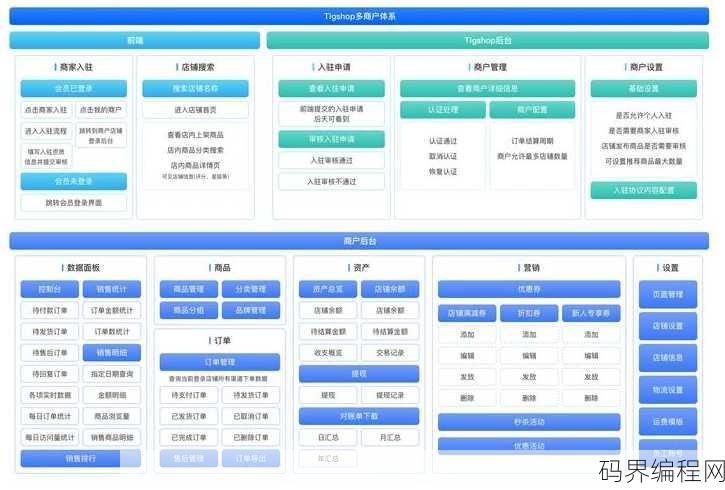This screenshot has height=490, width=725.
Task: Click the 收支概览 box
Action: pos(328,352)
